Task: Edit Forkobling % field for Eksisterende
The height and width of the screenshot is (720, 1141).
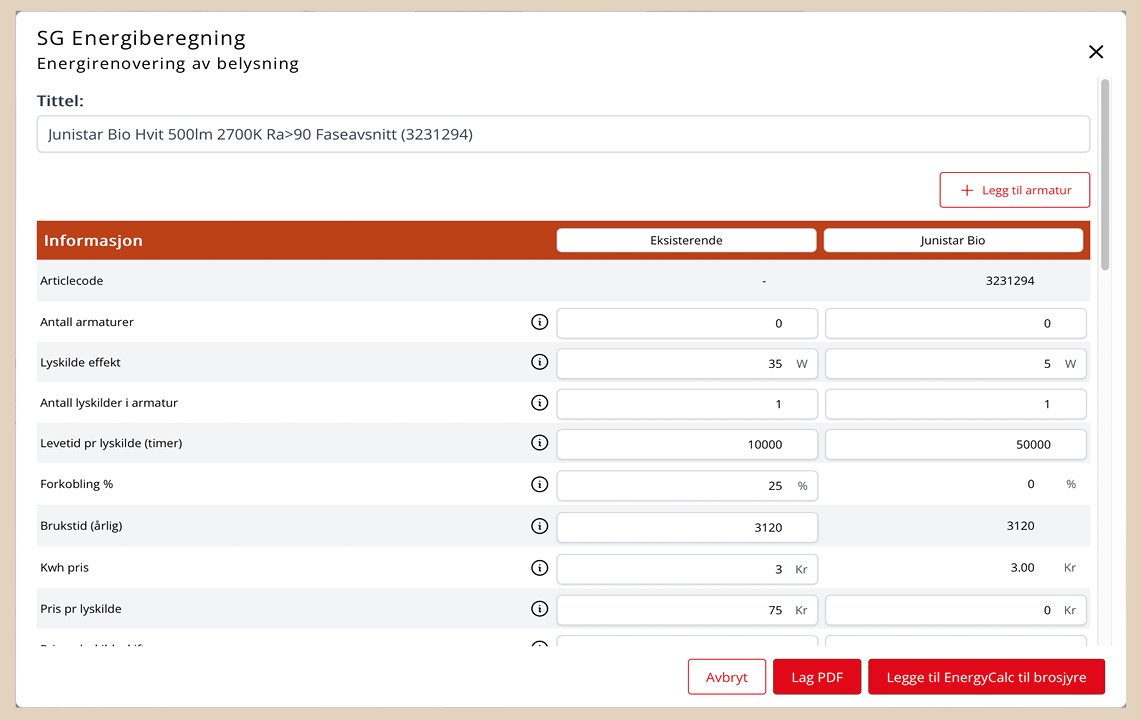Action: click(687, 486)
